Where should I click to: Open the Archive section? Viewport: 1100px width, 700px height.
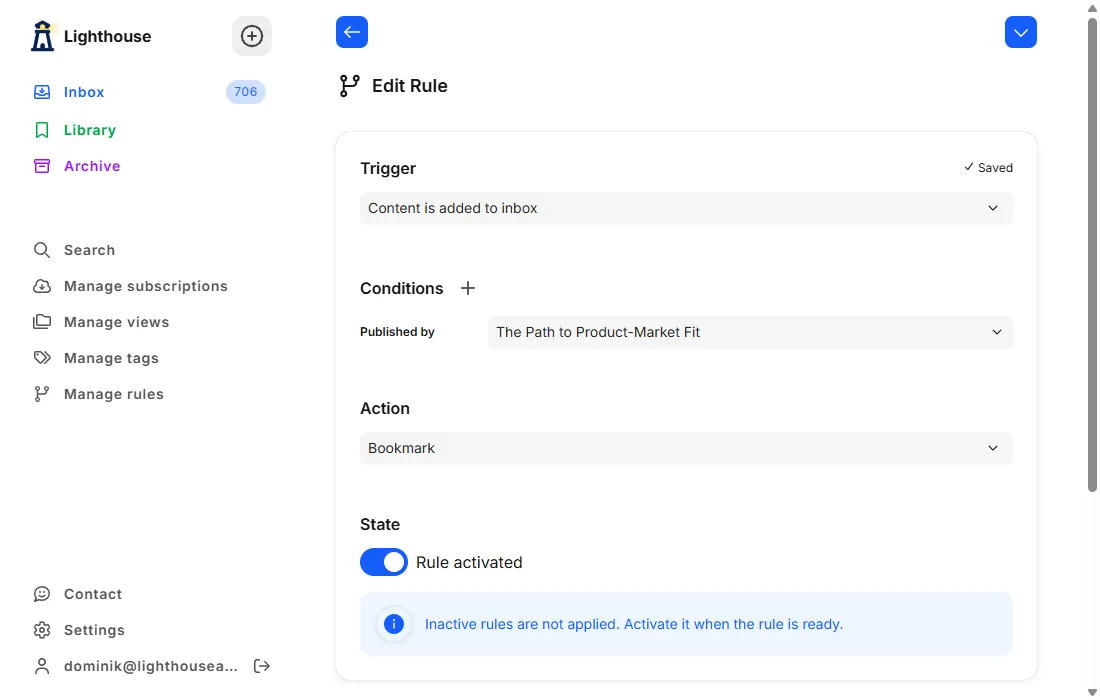pyautogui.click(x=91, y=166)
